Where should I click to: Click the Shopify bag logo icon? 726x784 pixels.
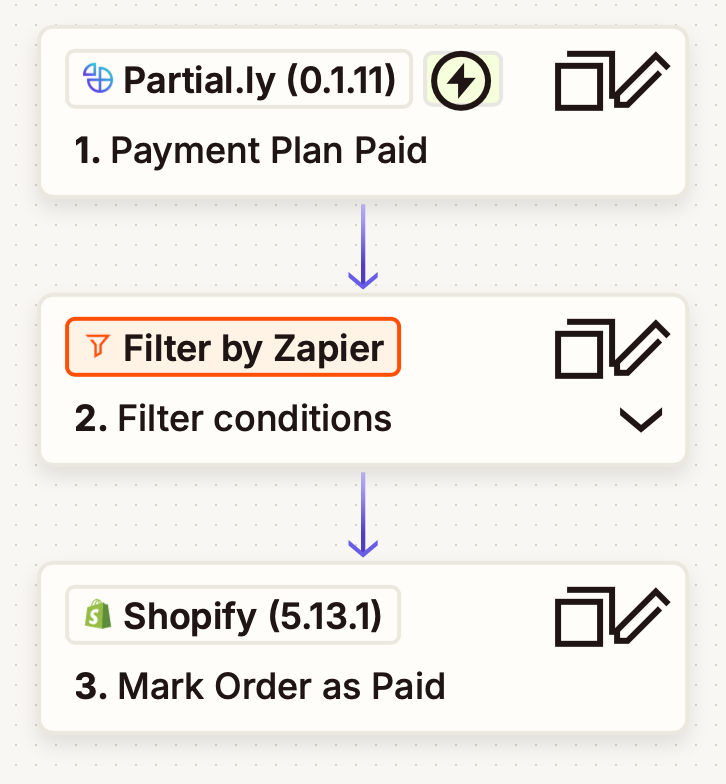coord(98,615)
